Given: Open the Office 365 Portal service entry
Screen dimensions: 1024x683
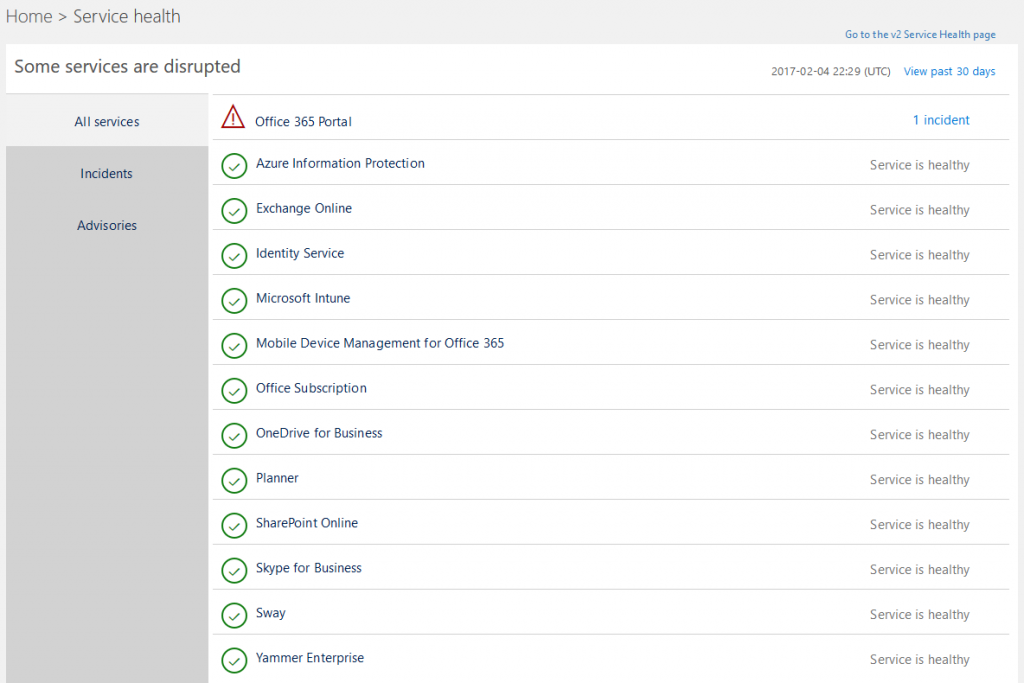Looking at the screenshot, I should coord(305,121).
